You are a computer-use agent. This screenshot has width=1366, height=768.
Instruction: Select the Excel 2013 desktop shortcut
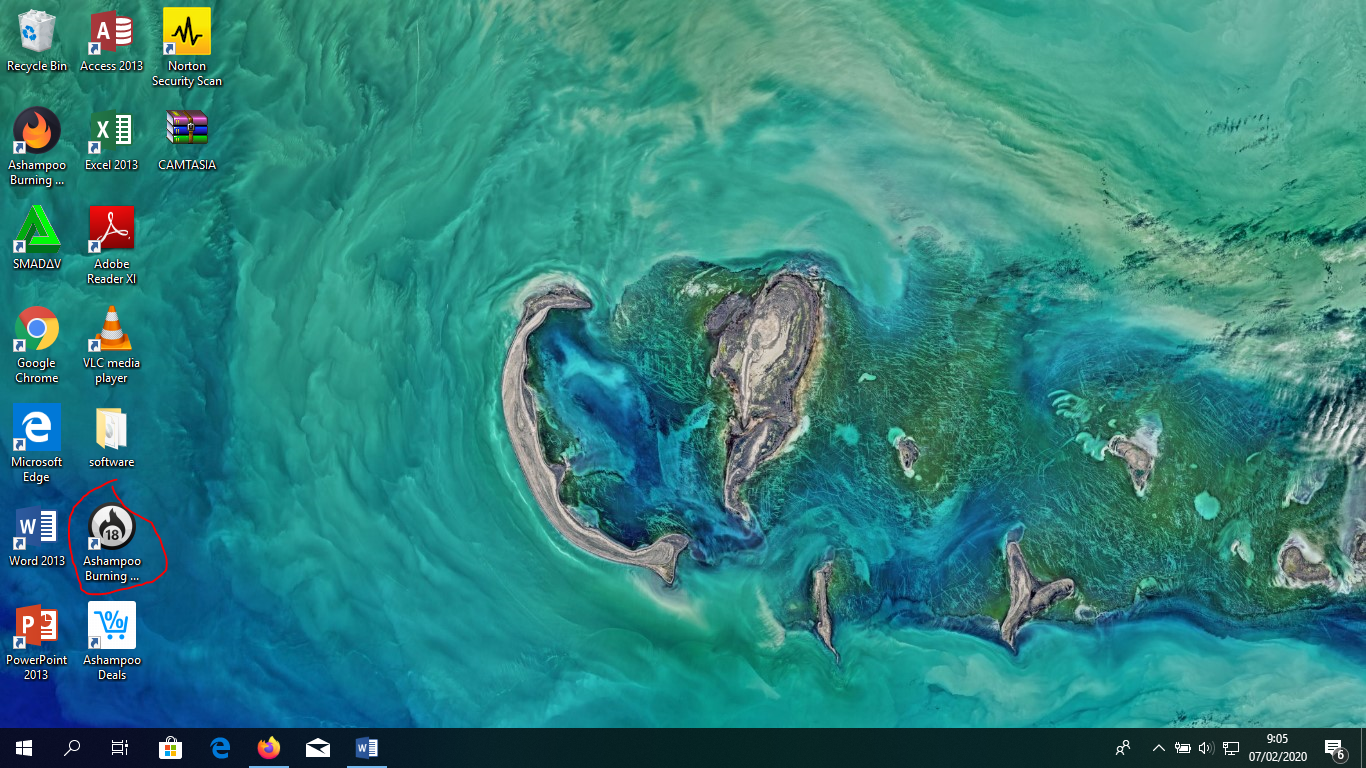coord(111,140)
